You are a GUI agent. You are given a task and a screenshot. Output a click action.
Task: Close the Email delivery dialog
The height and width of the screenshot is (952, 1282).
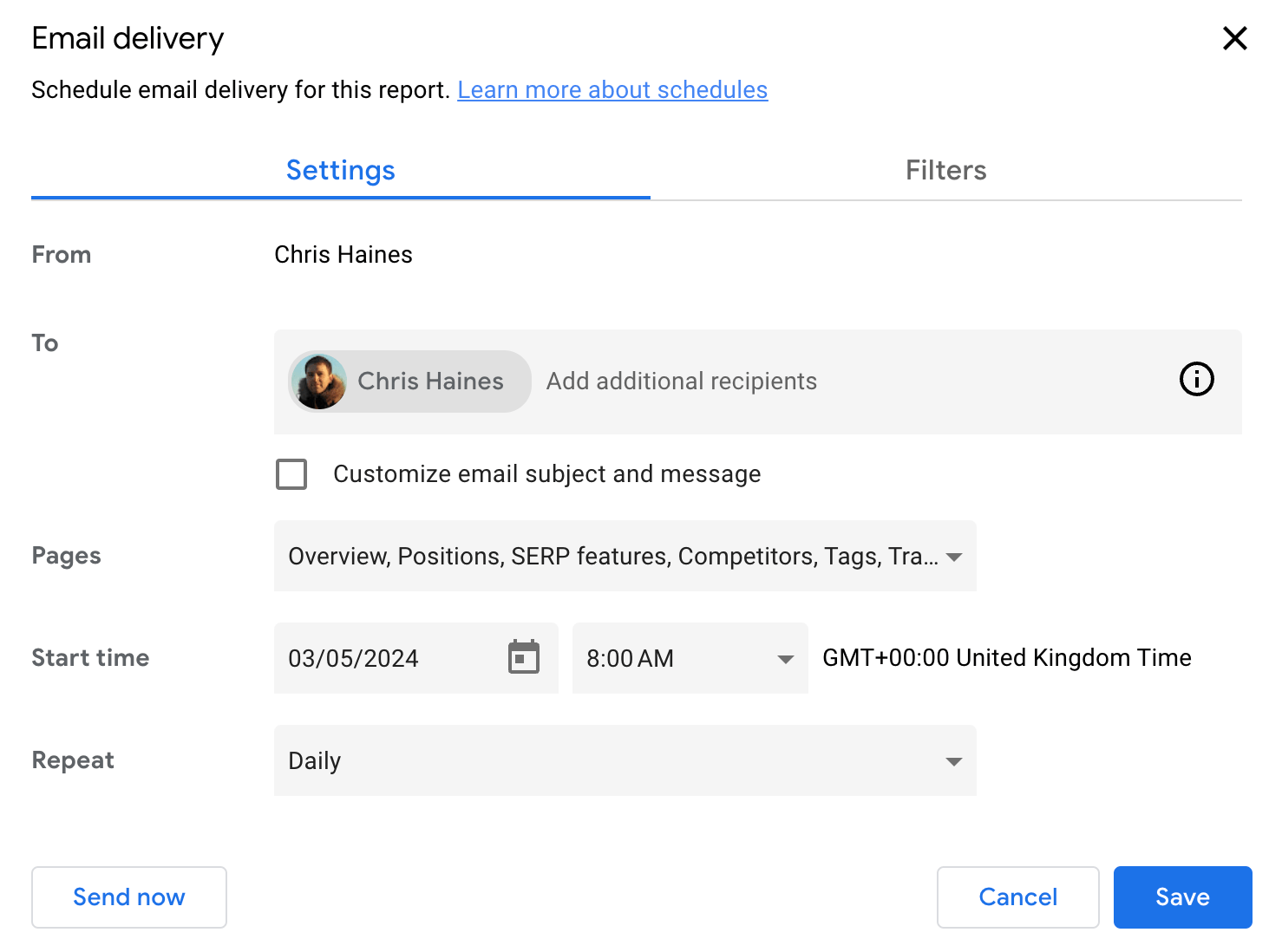[x=1235, y=38]
